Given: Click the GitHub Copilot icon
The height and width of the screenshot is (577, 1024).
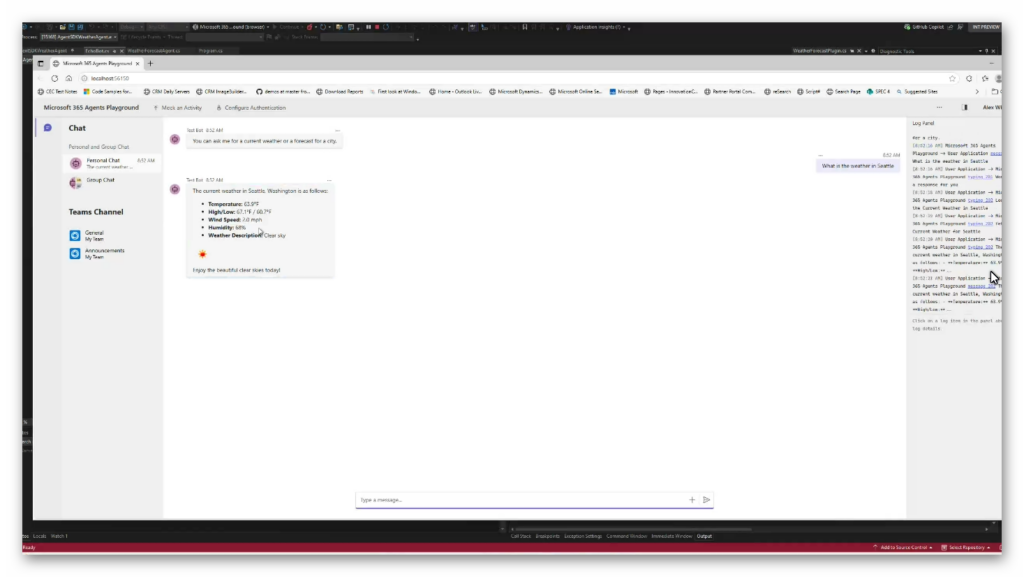Looking at the screenshot, I should tap(907, 27).
